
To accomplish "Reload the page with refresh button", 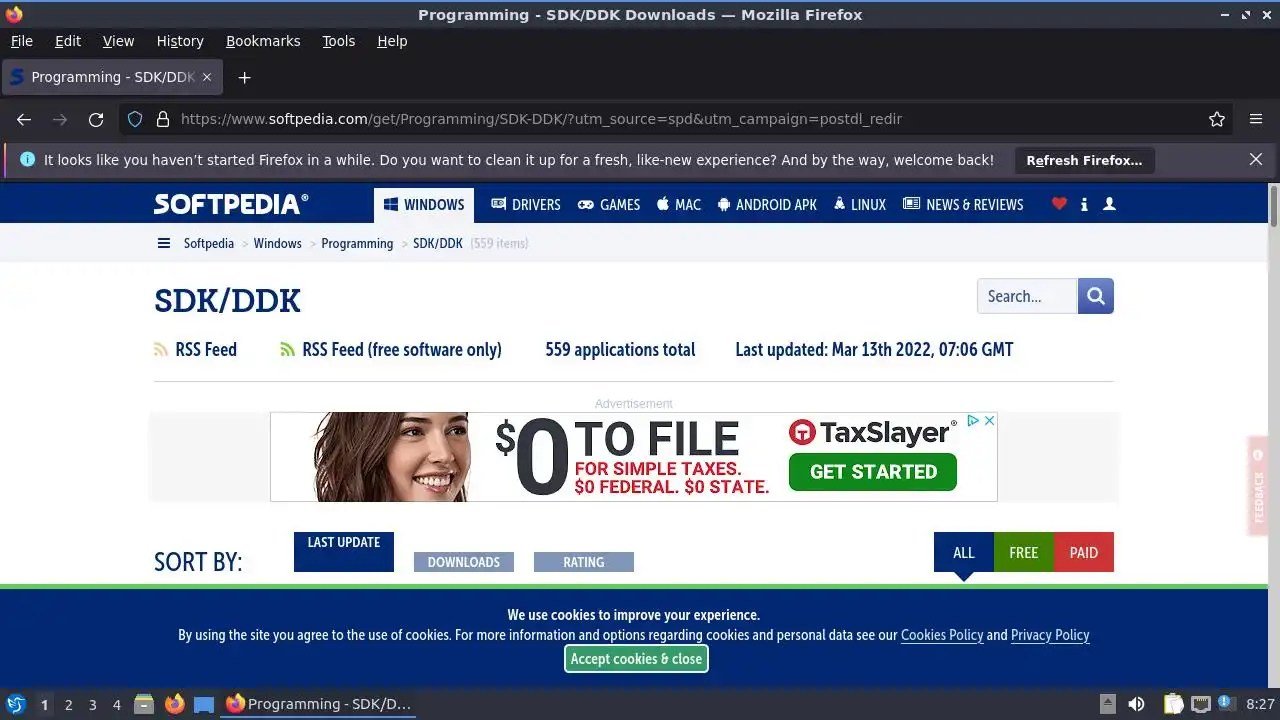I will (x=96, y=119).
